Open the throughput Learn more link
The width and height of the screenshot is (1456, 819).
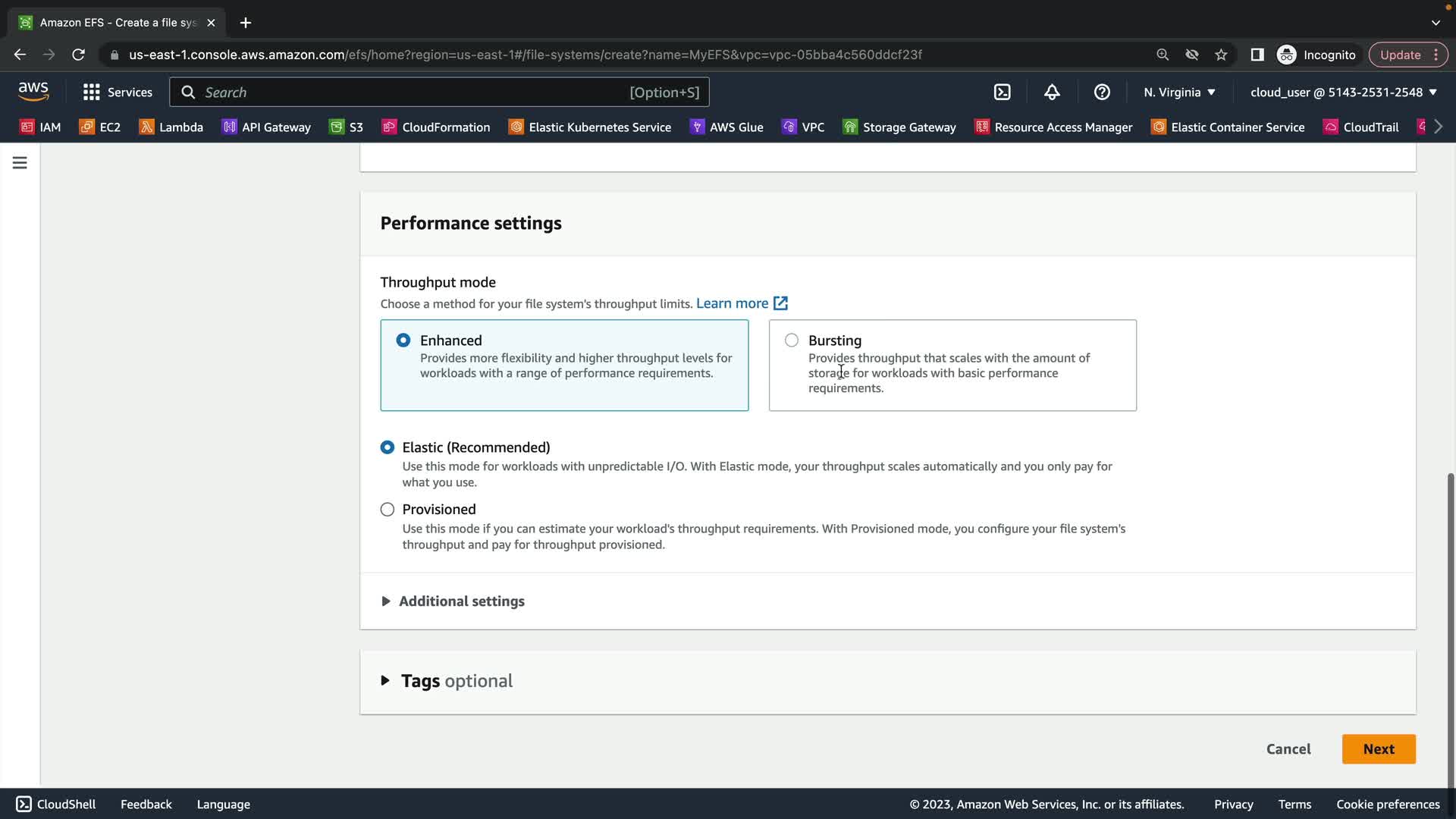tap(741, 303)
